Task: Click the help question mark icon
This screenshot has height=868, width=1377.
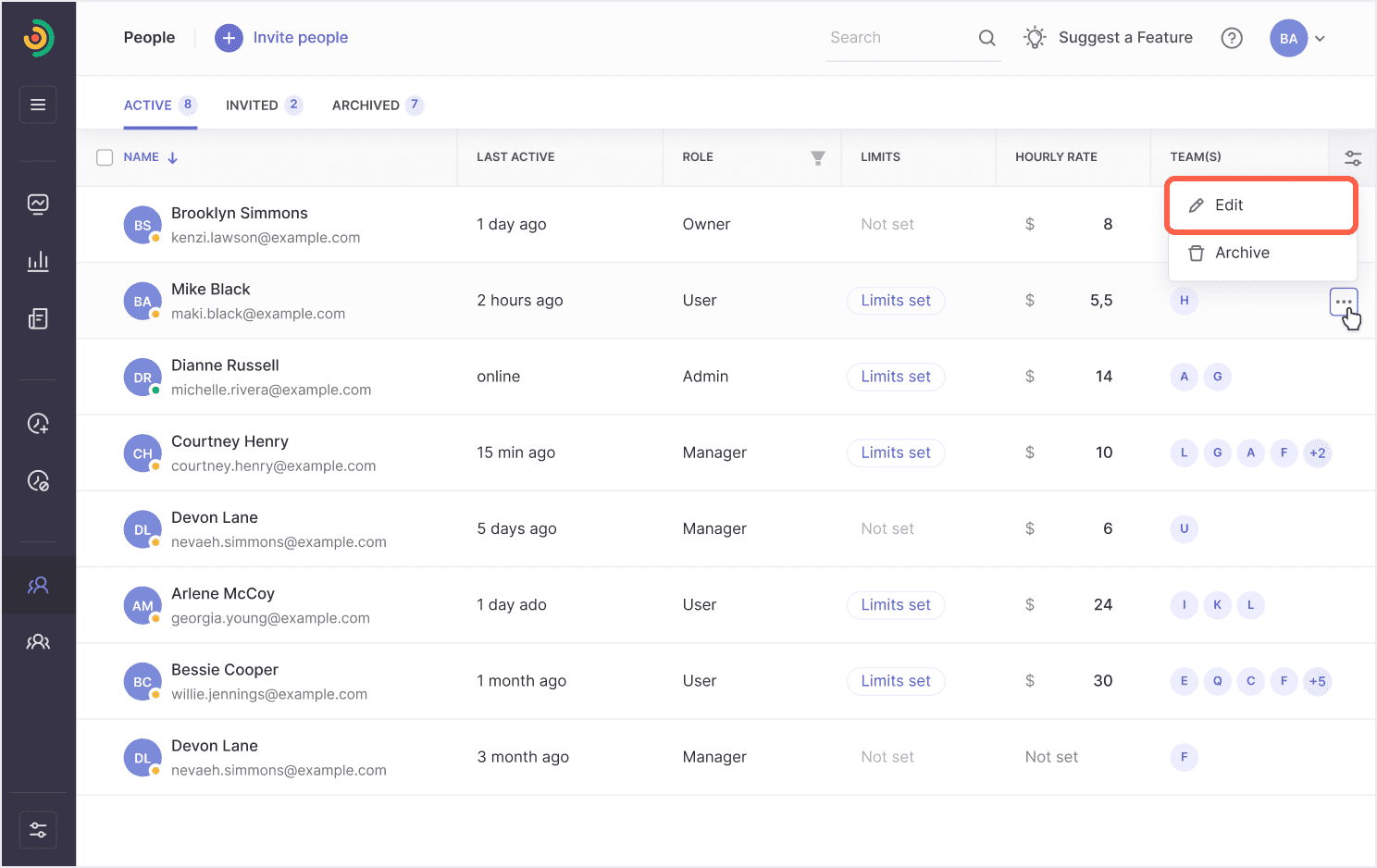Action: pyautogui.click(x=1232, y=38)
